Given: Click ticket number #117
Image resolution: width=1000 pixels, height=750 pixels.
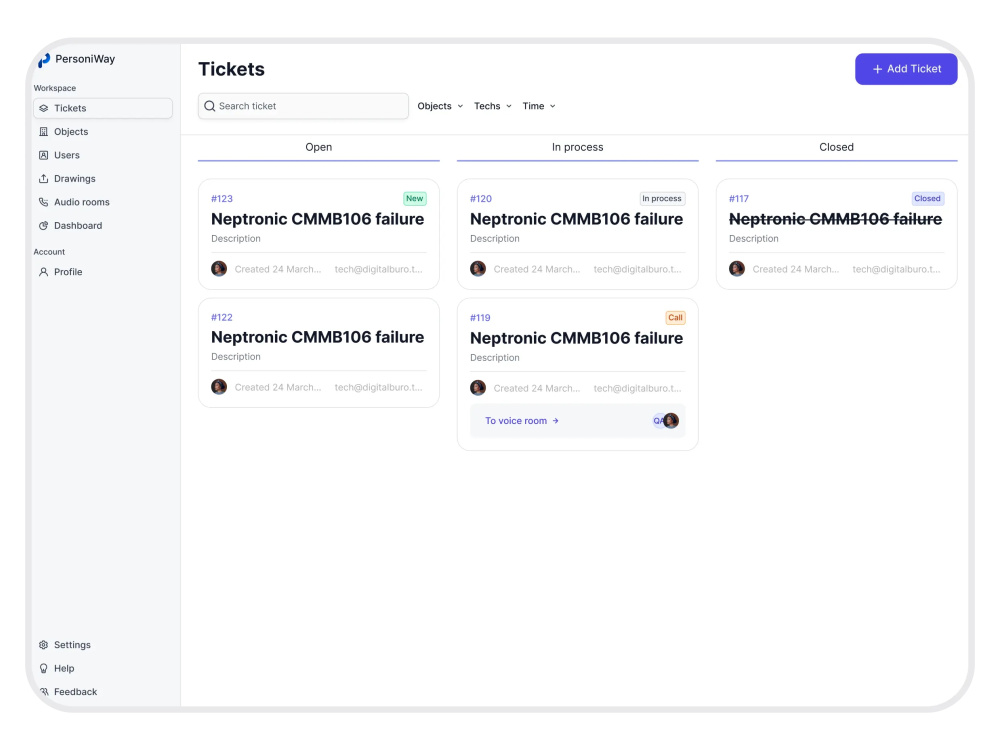Looking at the screenshot, I should (739, 199).
